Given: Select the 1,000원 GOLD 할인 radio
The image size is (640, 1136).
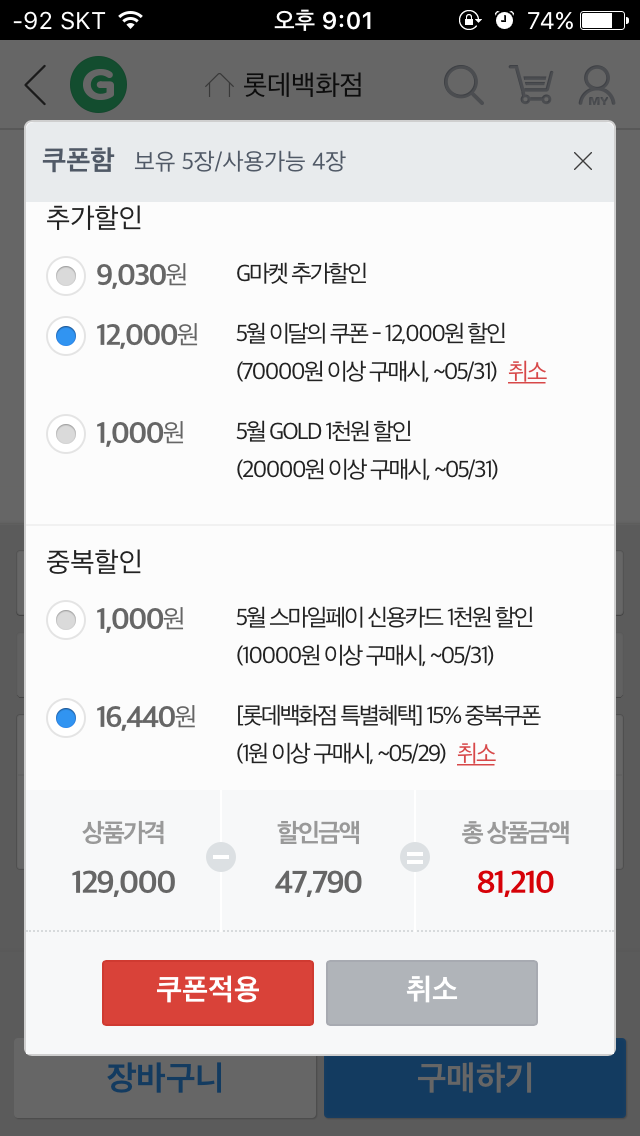Looking at the screenshot, I should (67, 433).
